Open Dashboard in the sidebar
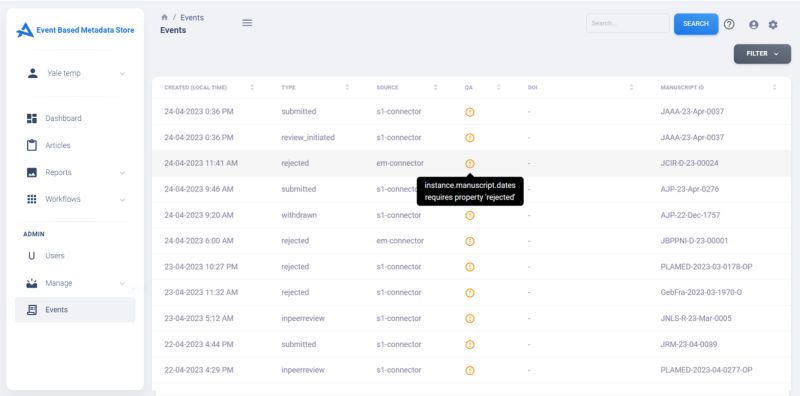Image resolution: width=800 pixels, height=396 pixels. 63,118
